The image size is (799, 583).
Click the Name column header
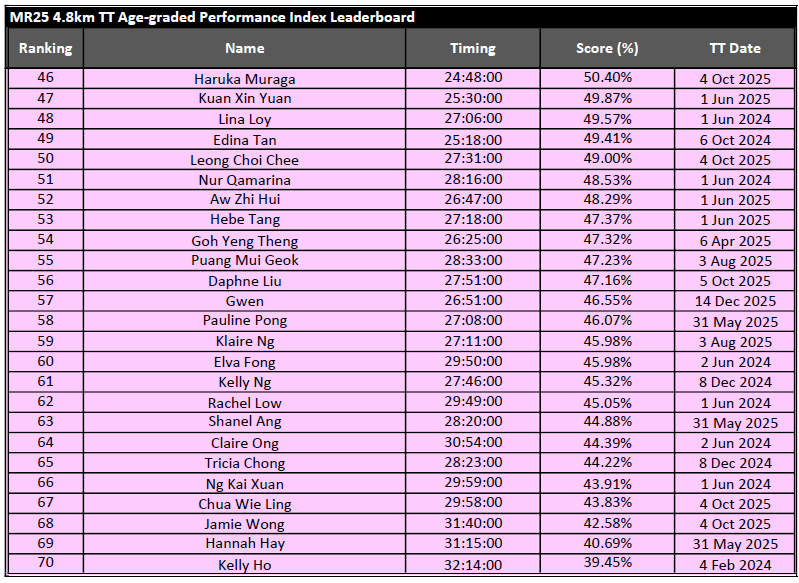(x=244, y=48)
